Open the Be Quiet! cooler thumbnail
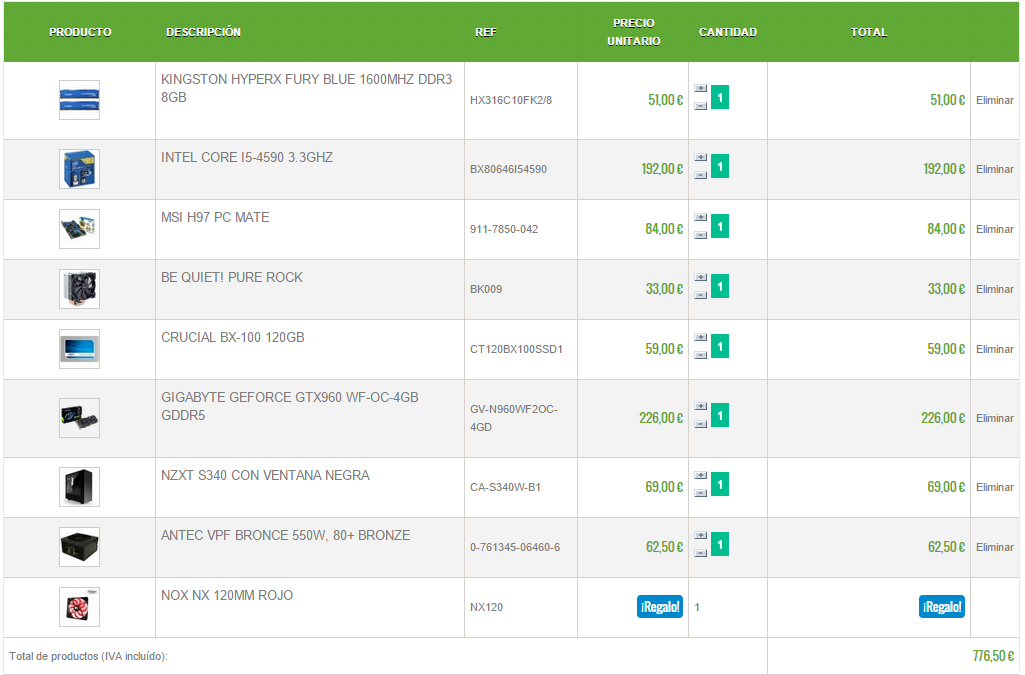This screenshot has width=1025, height=675. tap(79, 289)
